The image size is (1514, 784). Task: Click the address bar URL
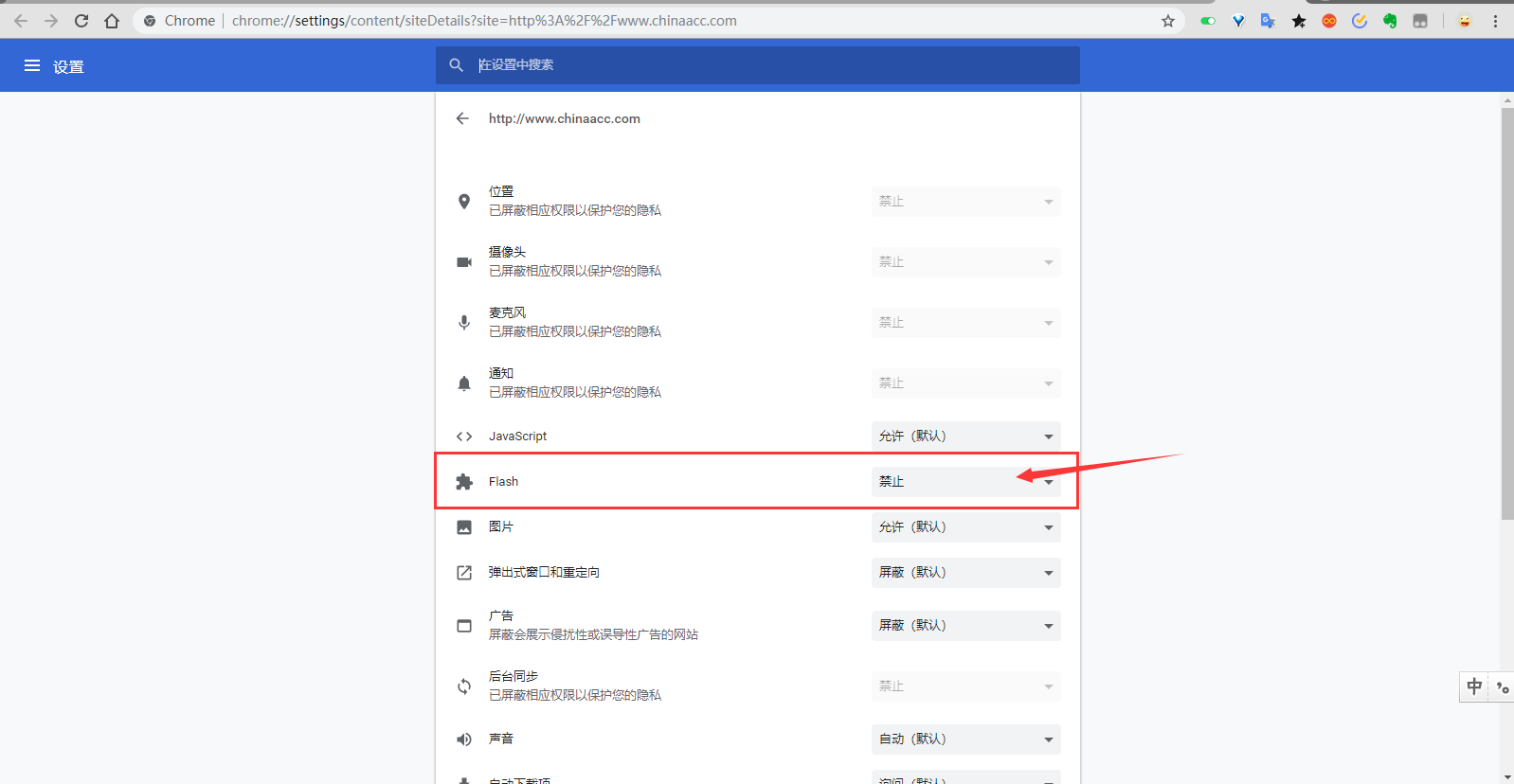[483, 21]
